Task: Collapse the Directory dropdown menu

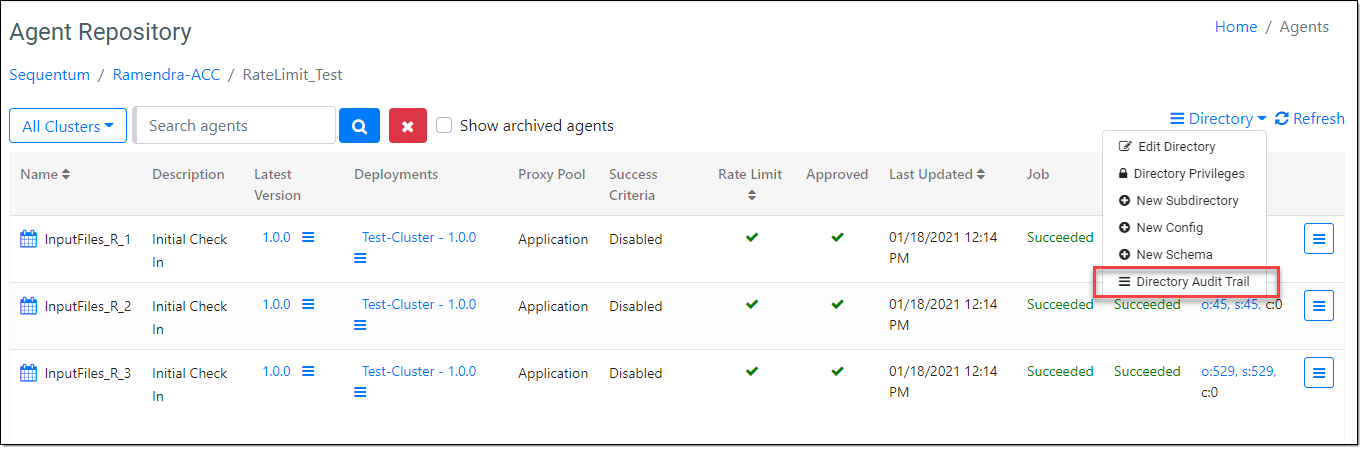Action: 1218,119
